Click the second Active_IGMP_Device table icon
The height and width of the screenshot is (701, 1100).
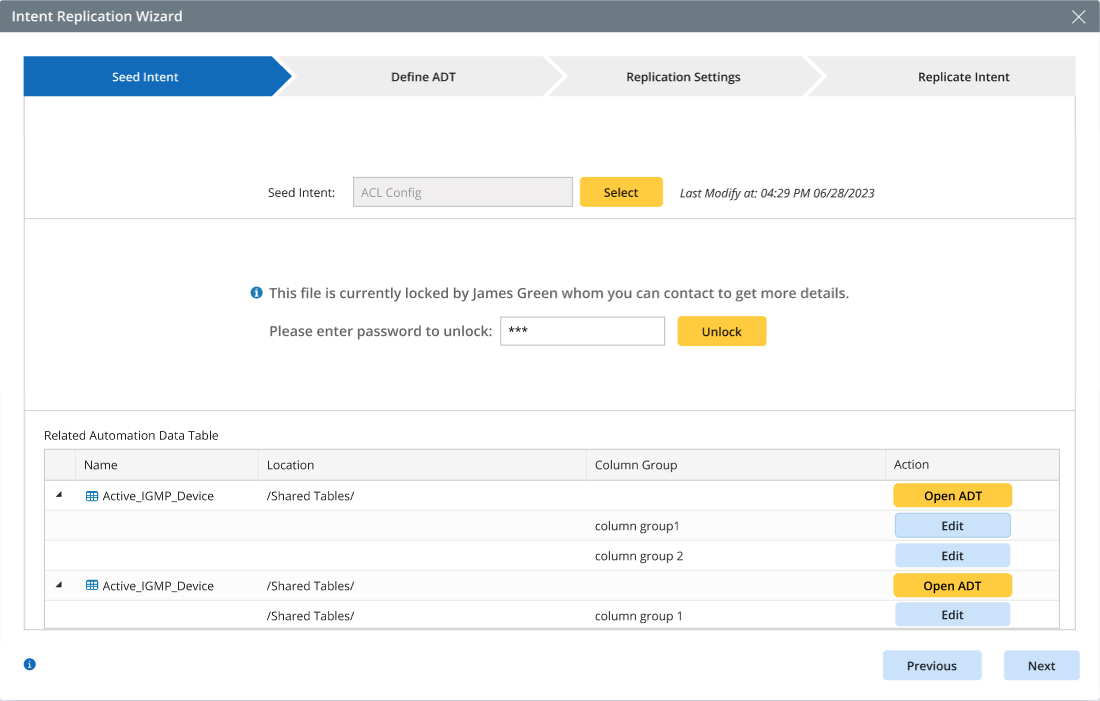pyautogui.click(x=92, y=586)
